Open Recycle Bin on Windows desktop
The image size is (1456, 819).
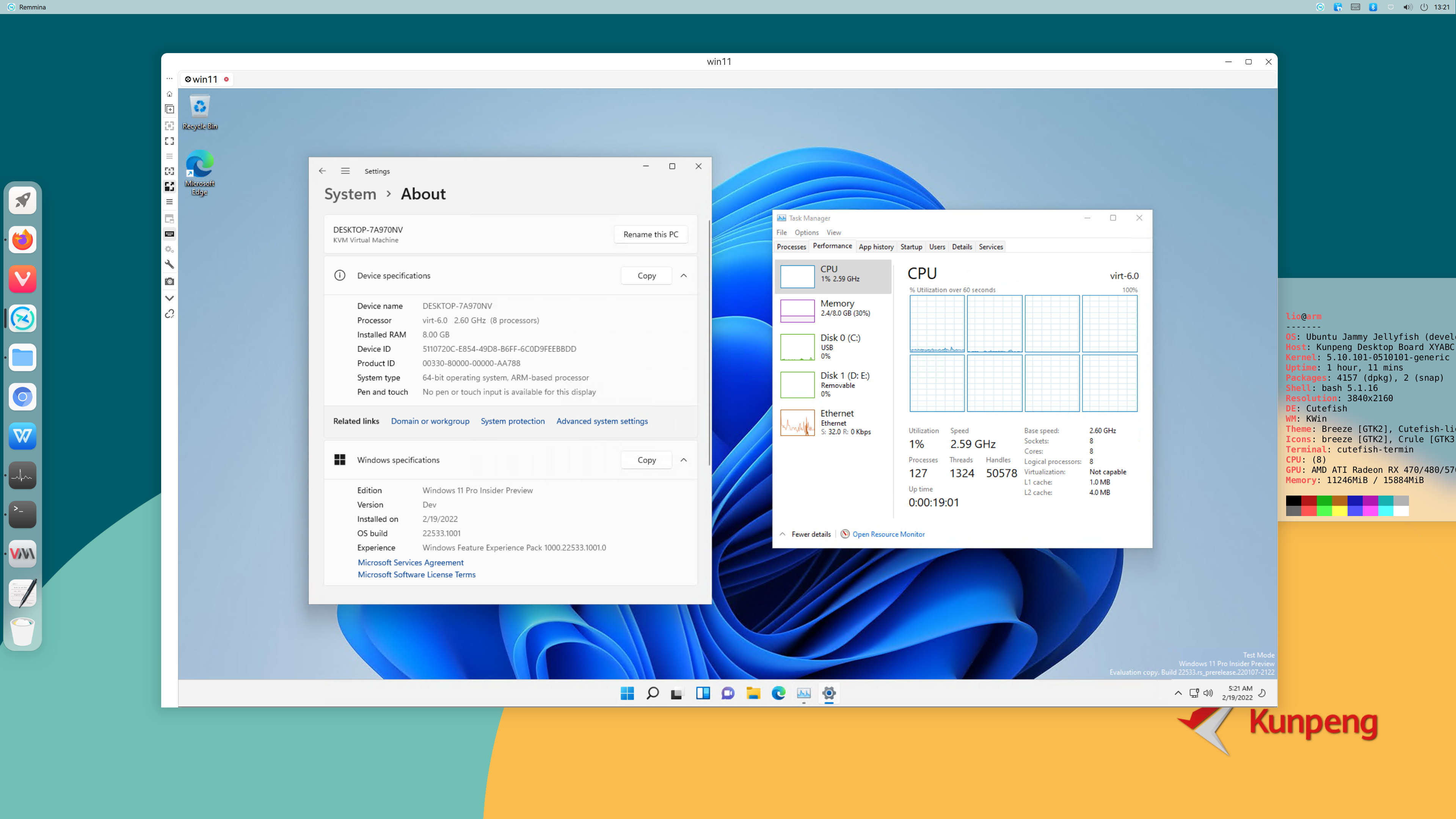(x=199, y=113)
